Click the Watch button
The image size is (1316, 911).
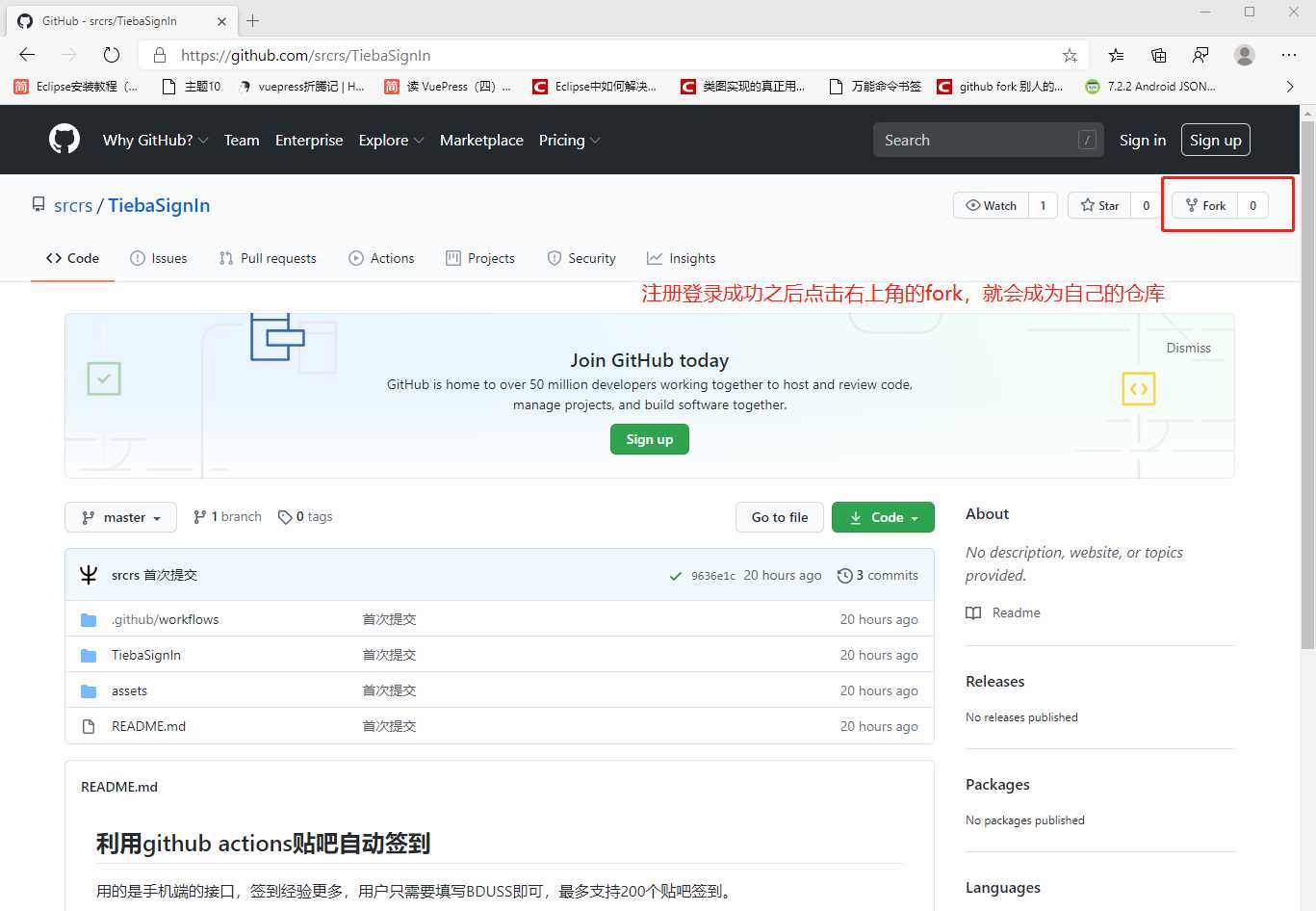992,205
